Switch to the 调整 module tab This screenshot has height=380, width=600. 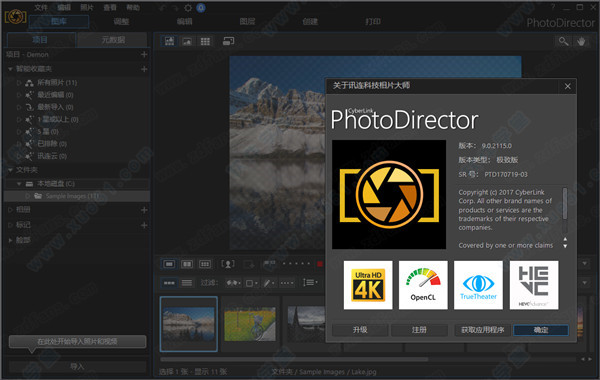(121, 21)
